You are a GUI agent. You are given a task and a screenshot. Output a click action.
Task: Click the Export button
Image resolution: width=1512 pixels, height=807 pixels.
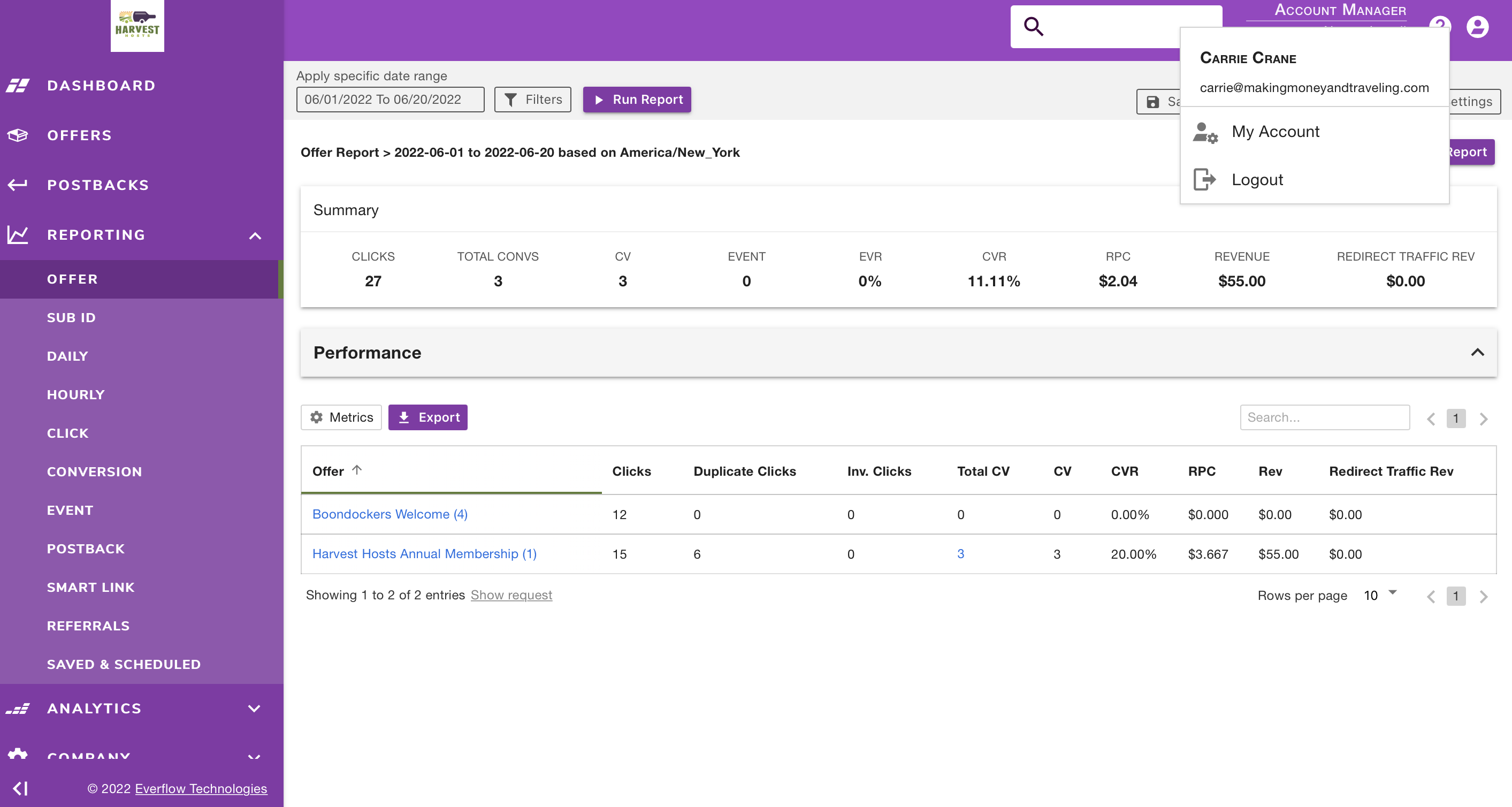point(428,417)
